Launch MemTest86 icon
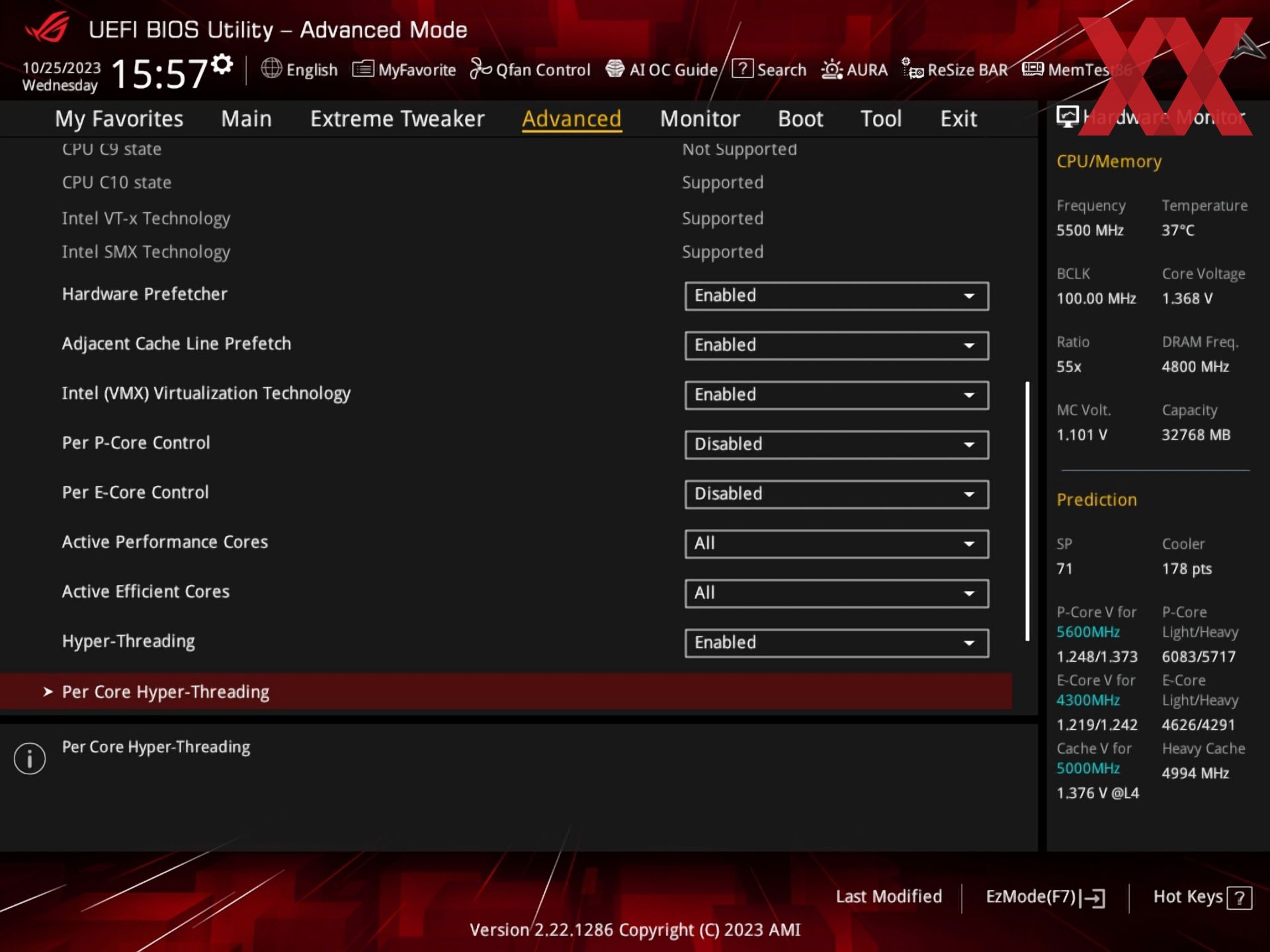 [1033, 69]
